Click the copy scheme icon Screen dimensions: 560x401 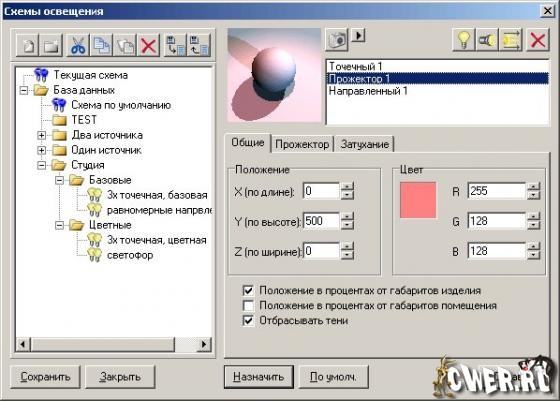102,45
